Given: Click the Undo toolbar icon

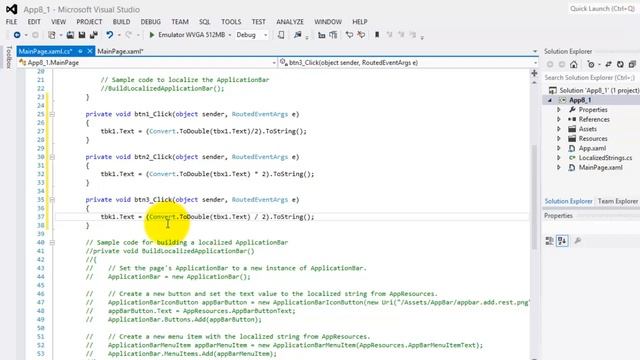Looking at the screenshot, I should 109,35.
